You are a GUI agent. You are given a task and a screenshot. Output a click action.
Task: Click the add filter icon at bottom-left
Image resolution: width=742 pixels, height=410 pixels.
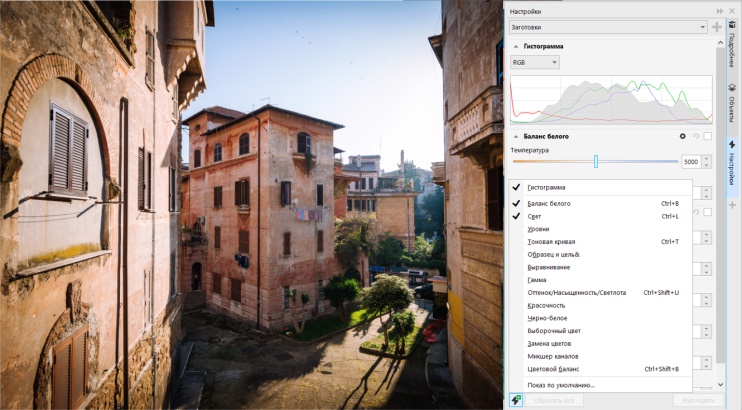[x=514, y=399]
